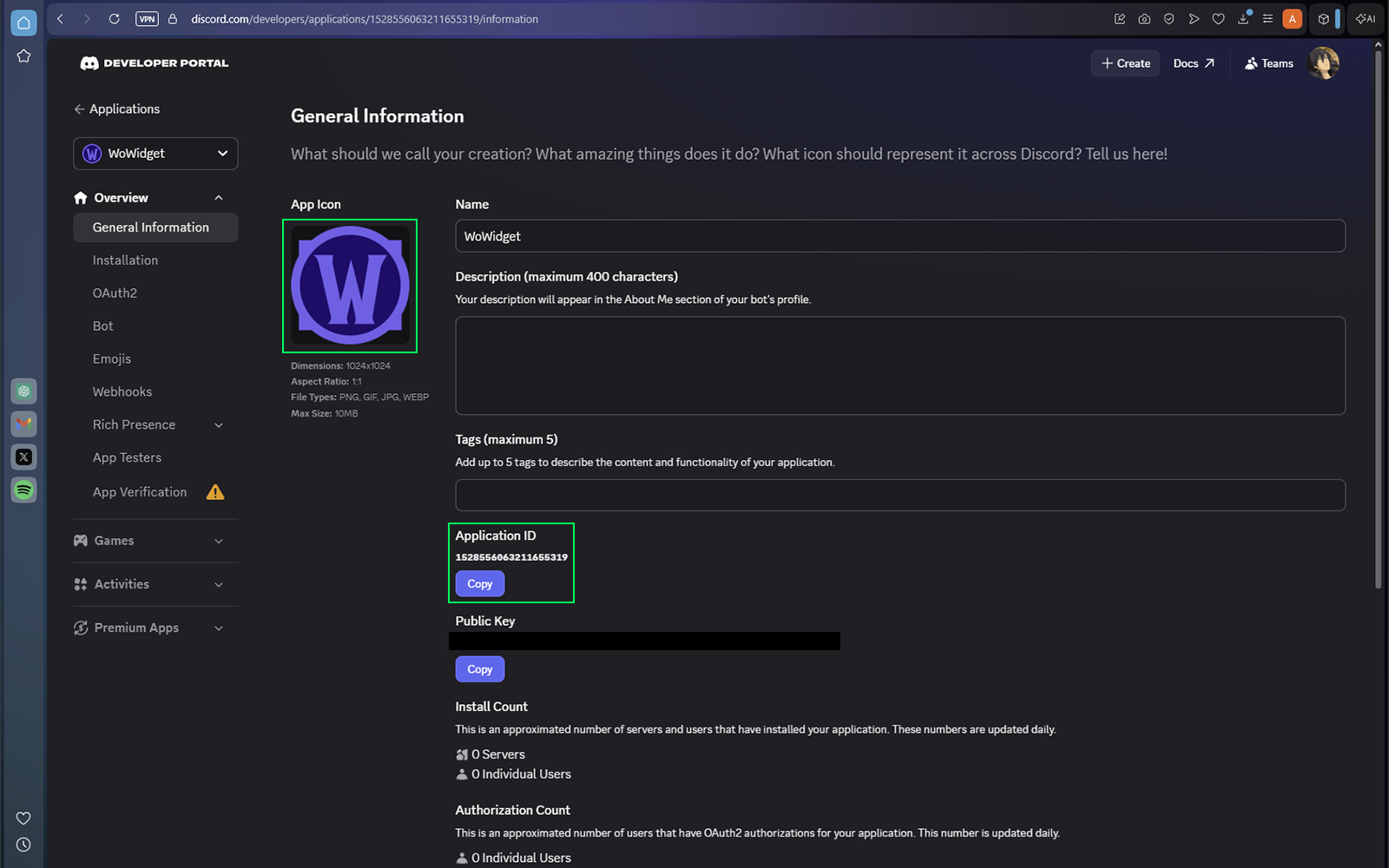
Task: Expand the Games section
Action: [x=155, y=541]
